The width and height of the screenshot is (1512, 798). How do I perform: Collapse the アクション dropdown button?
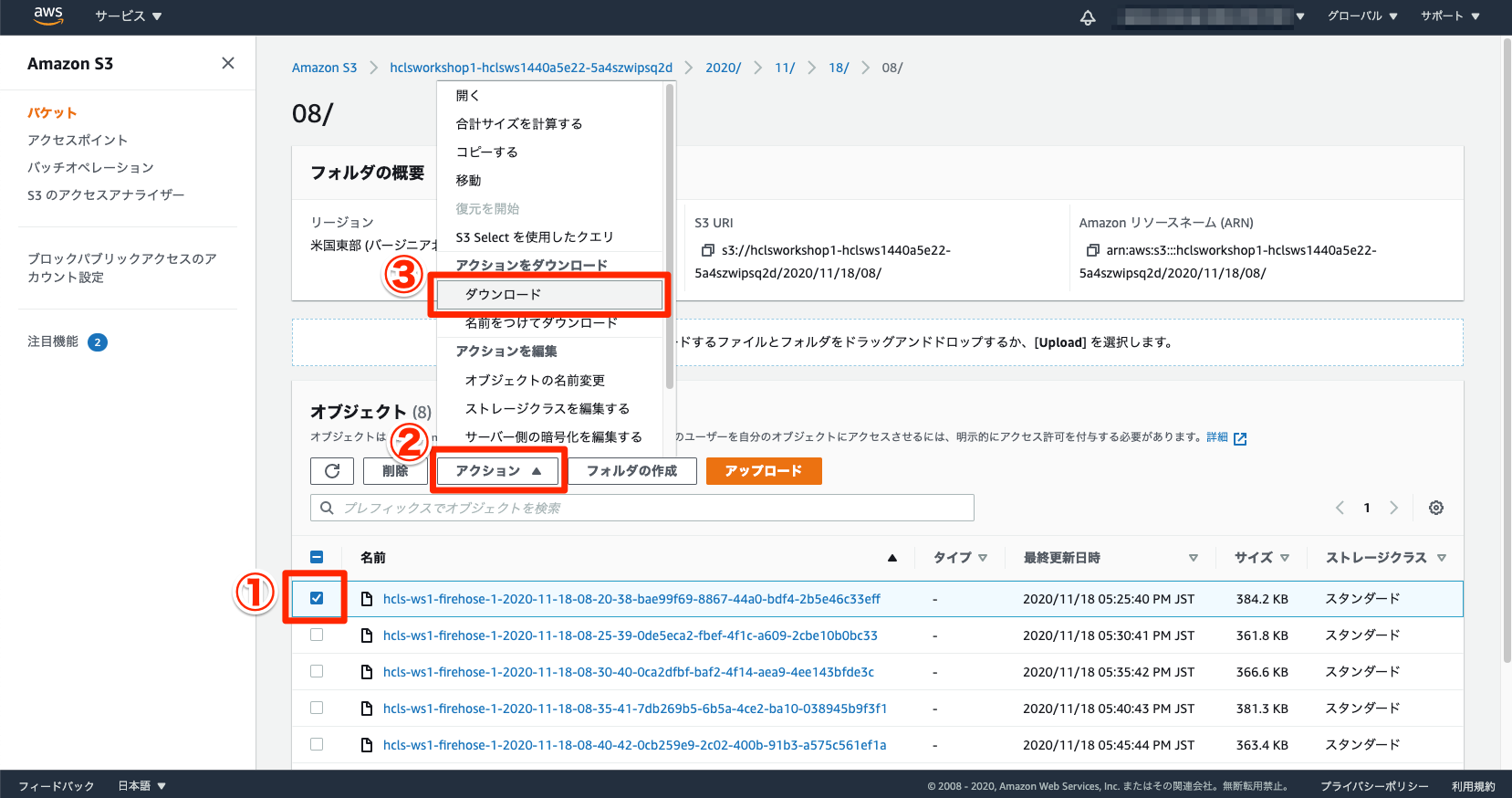(498, 471)
